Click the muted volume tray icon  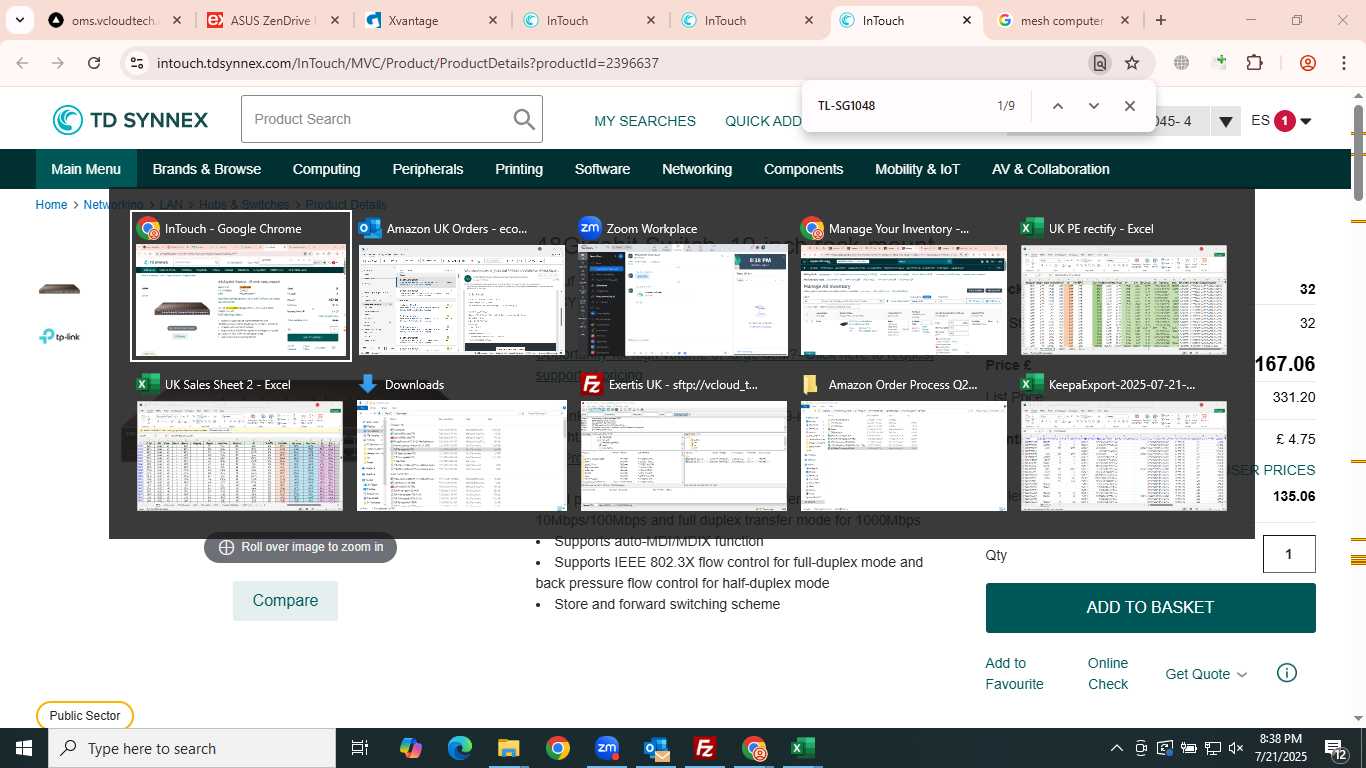1236,748
